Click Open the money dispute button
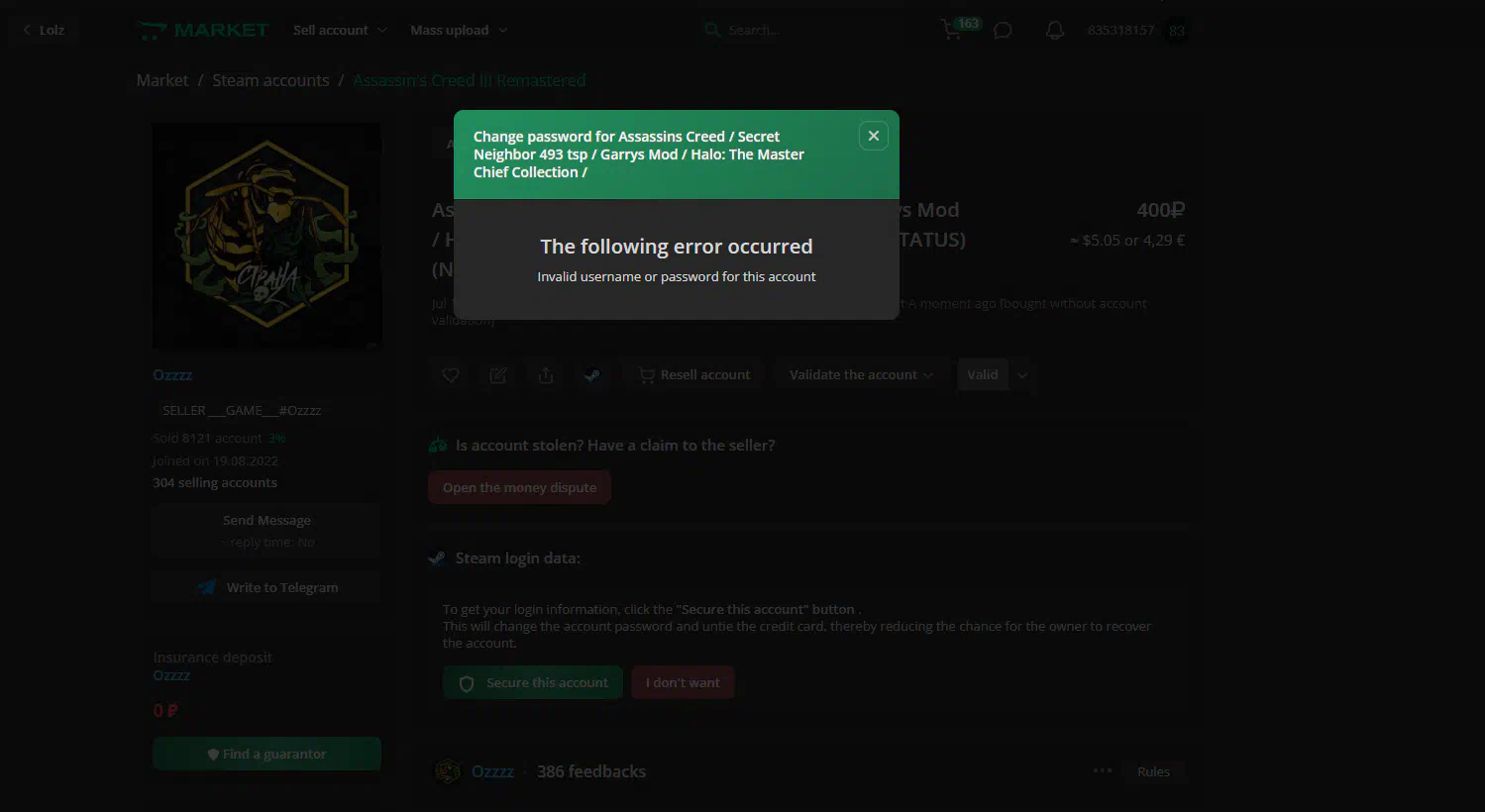Screen dimensions: 1485x812 tap(519, 487)
